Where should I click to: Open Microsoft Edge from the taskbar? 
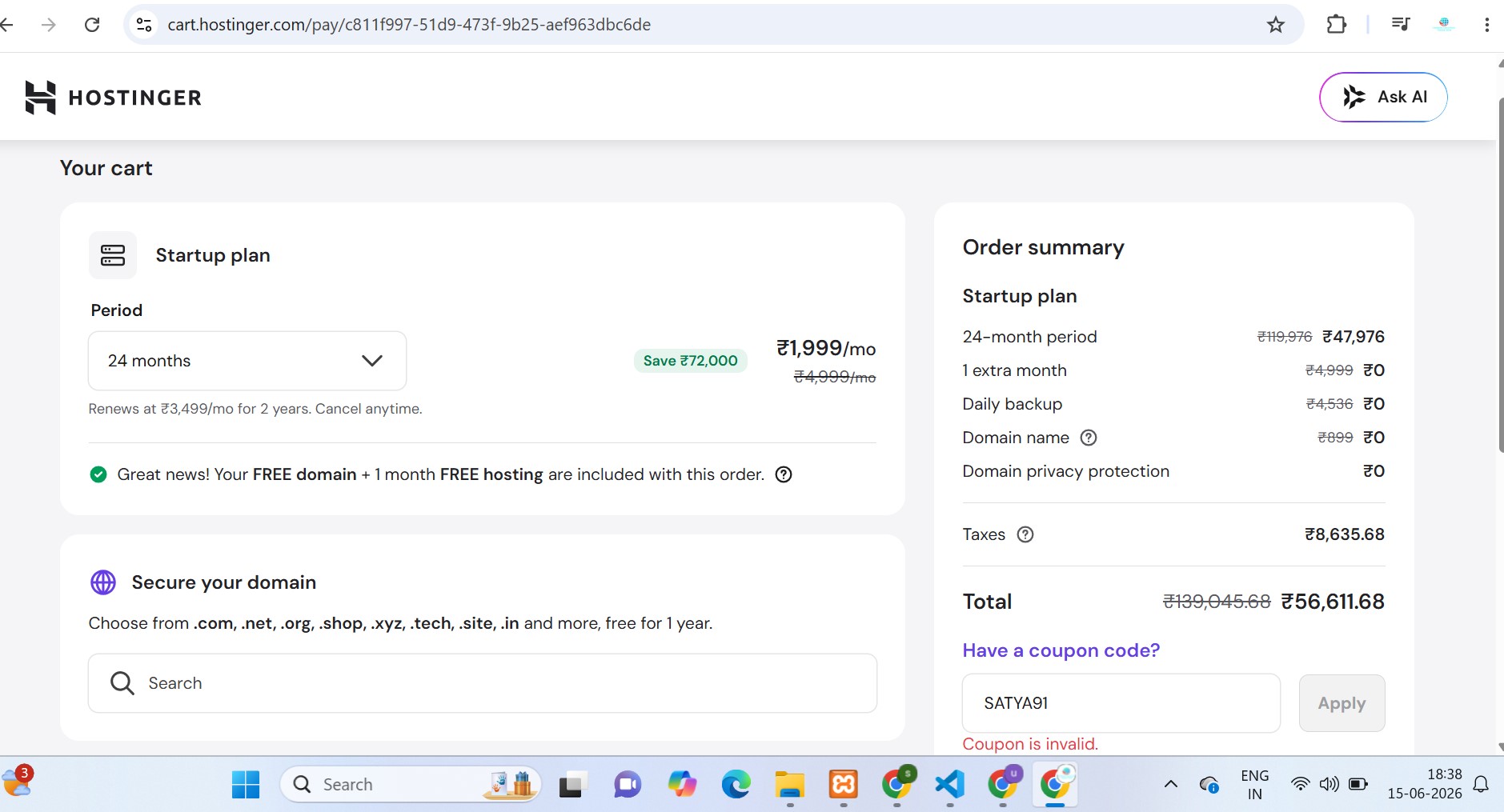(x=736, y=785)
